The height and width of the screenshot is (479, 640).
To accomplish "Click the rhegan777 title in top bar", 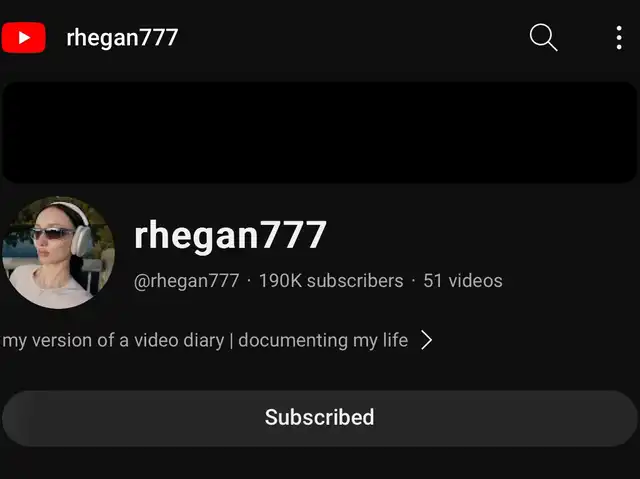I will [122, 38].
